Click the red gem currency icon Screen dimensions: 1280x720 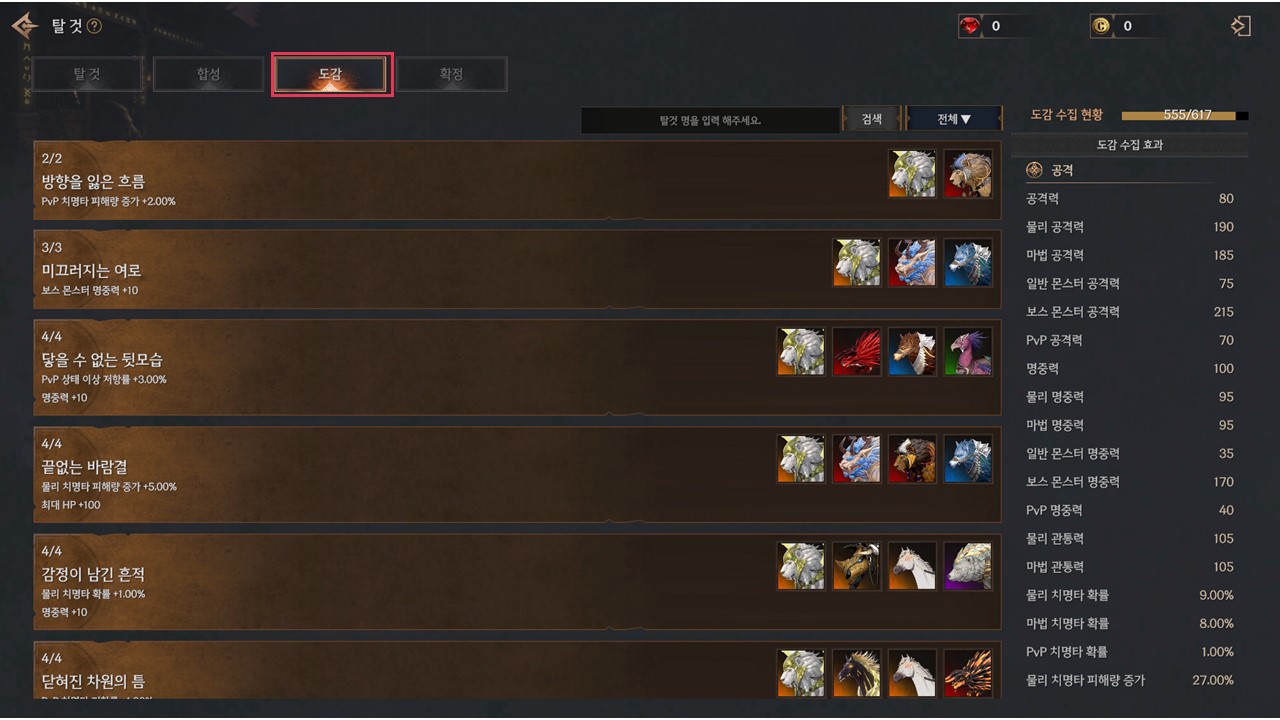click(970, 27)
